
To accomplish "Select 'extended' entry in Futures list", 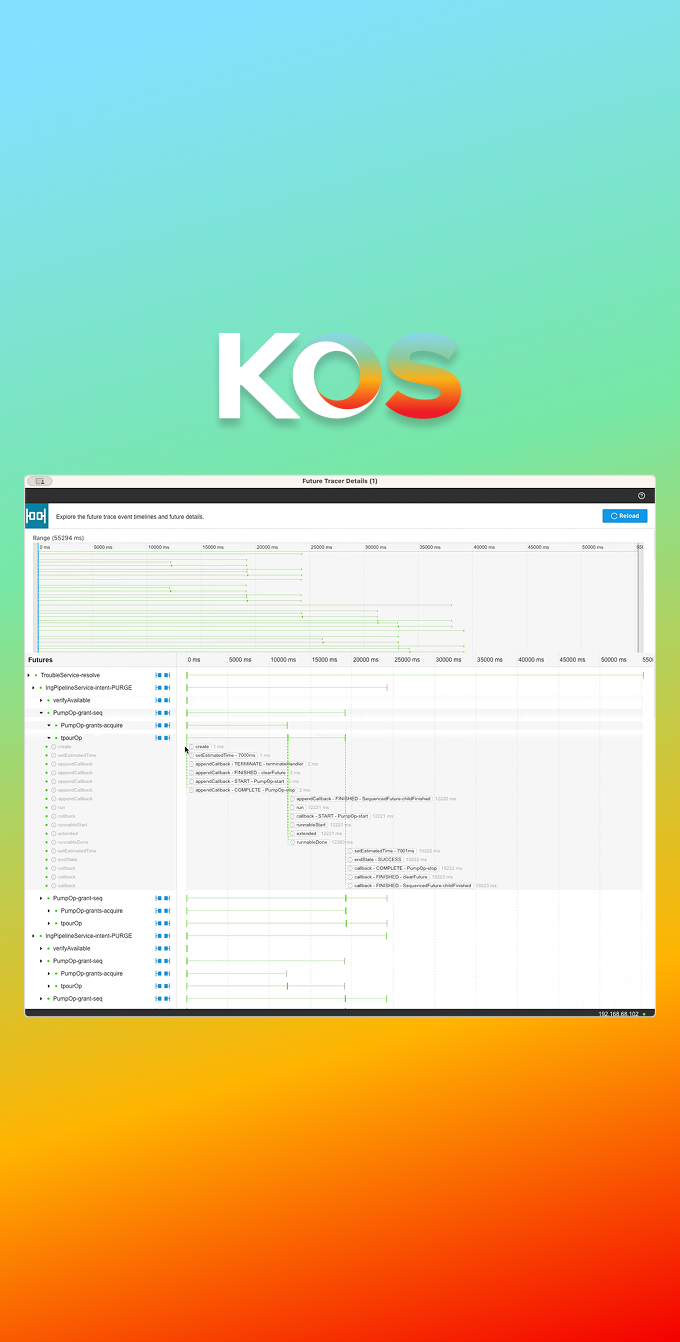I will (68, 833).
